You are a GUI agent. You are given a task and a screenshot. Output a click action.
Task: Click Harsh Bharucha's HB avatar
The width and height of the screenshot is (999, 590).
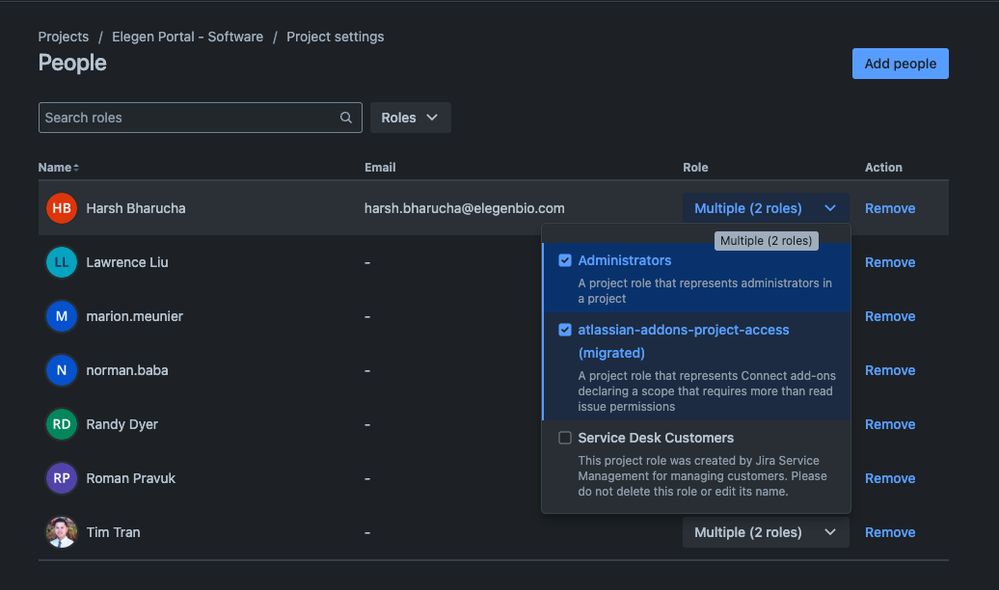(x=62, y=208)
